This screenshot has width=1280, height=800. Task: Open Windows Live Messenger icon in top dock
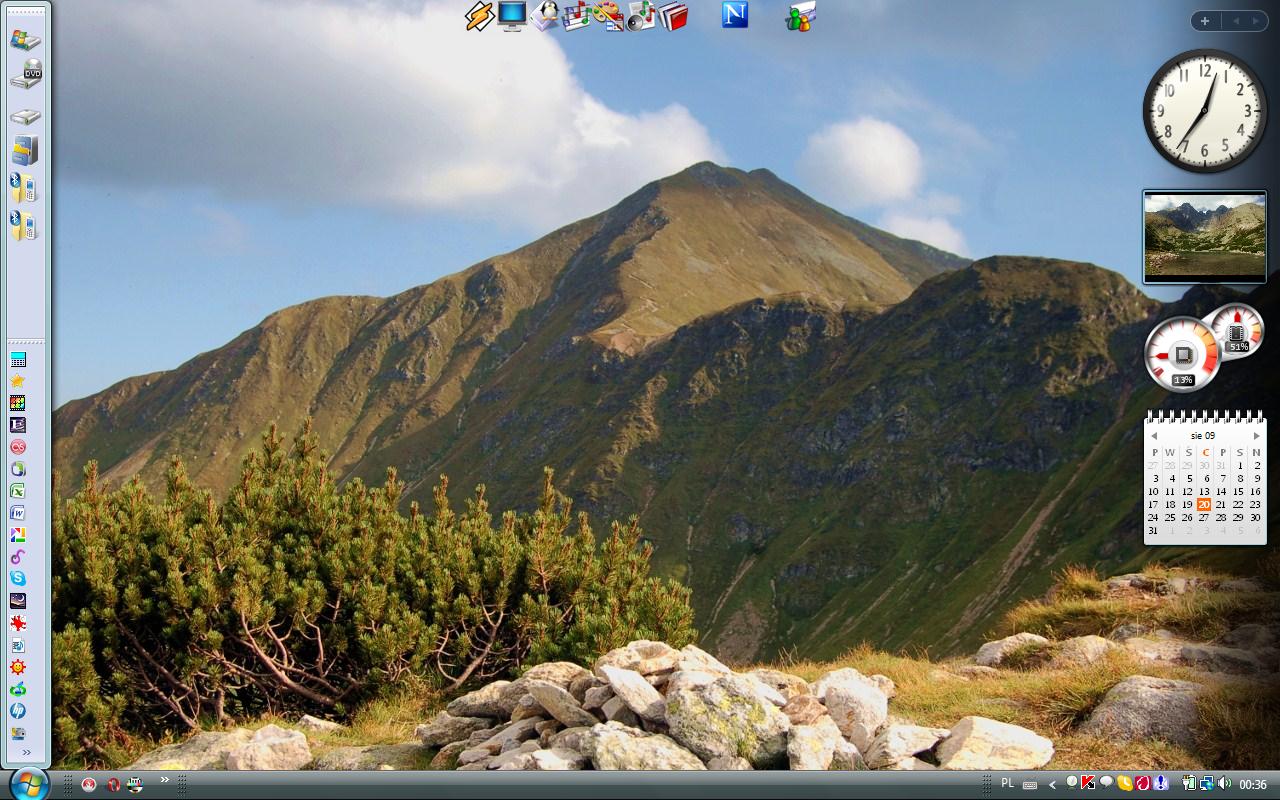[800, 16]
